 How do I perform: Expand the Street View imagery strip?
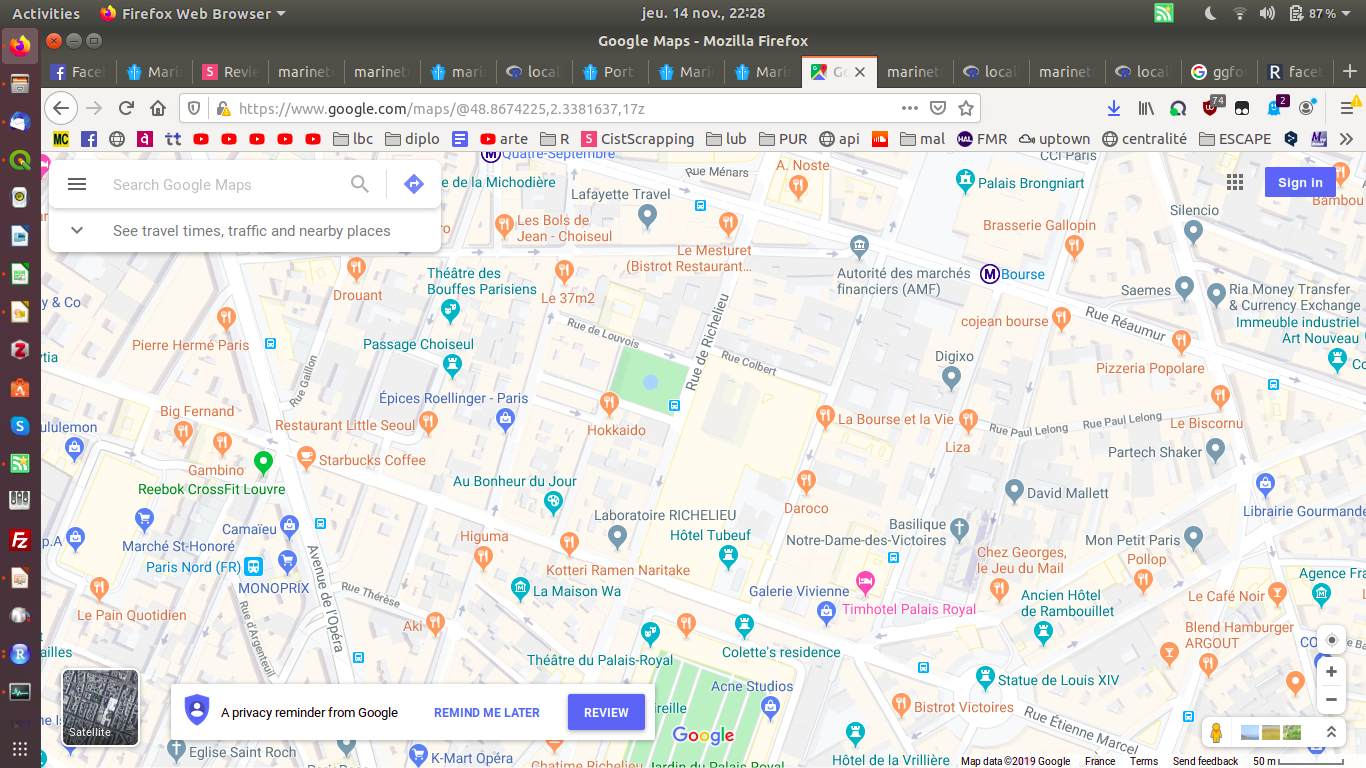(1331, 733)
